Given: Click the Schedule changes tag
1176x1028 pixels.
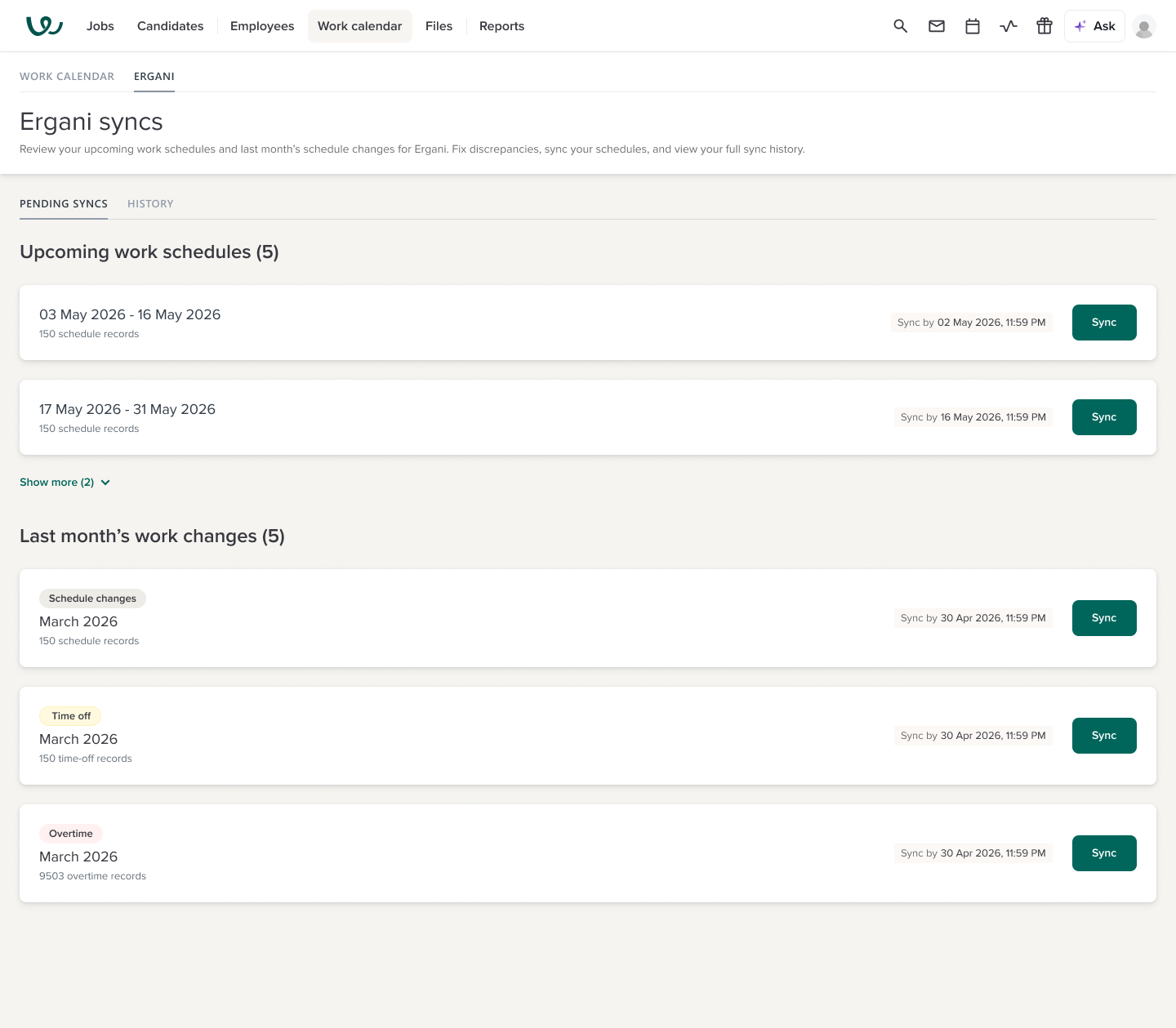Looking at the screenshot, I should 92,599.
